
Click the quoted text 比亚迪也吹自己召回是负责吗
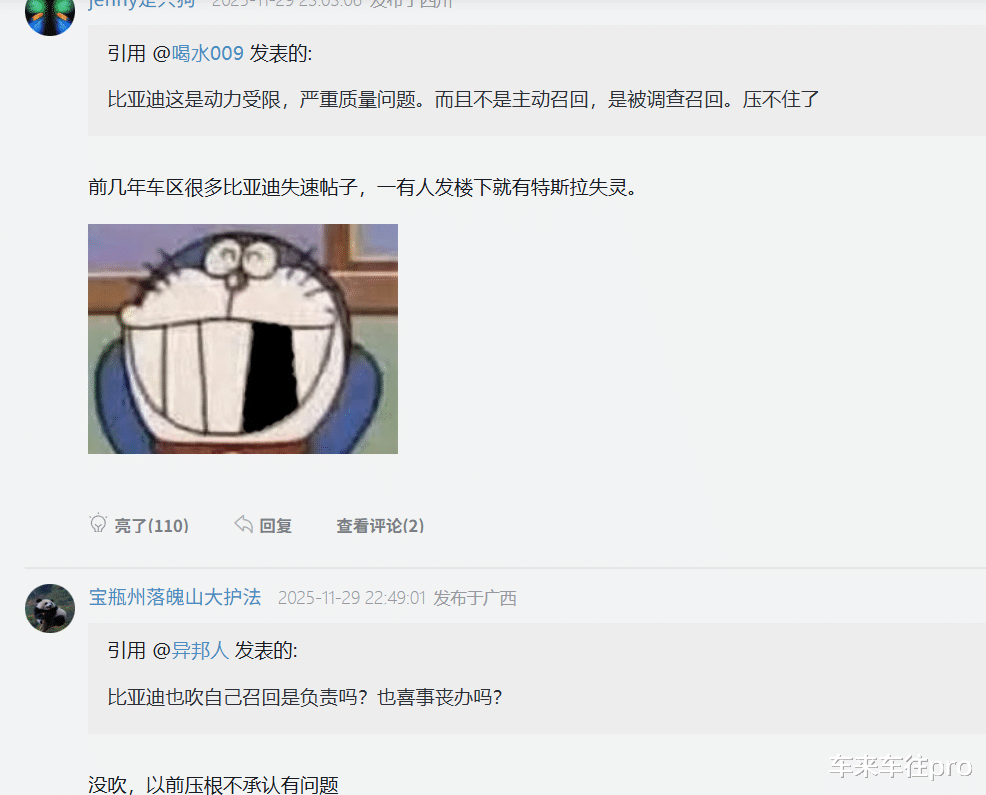pos(304,697)
